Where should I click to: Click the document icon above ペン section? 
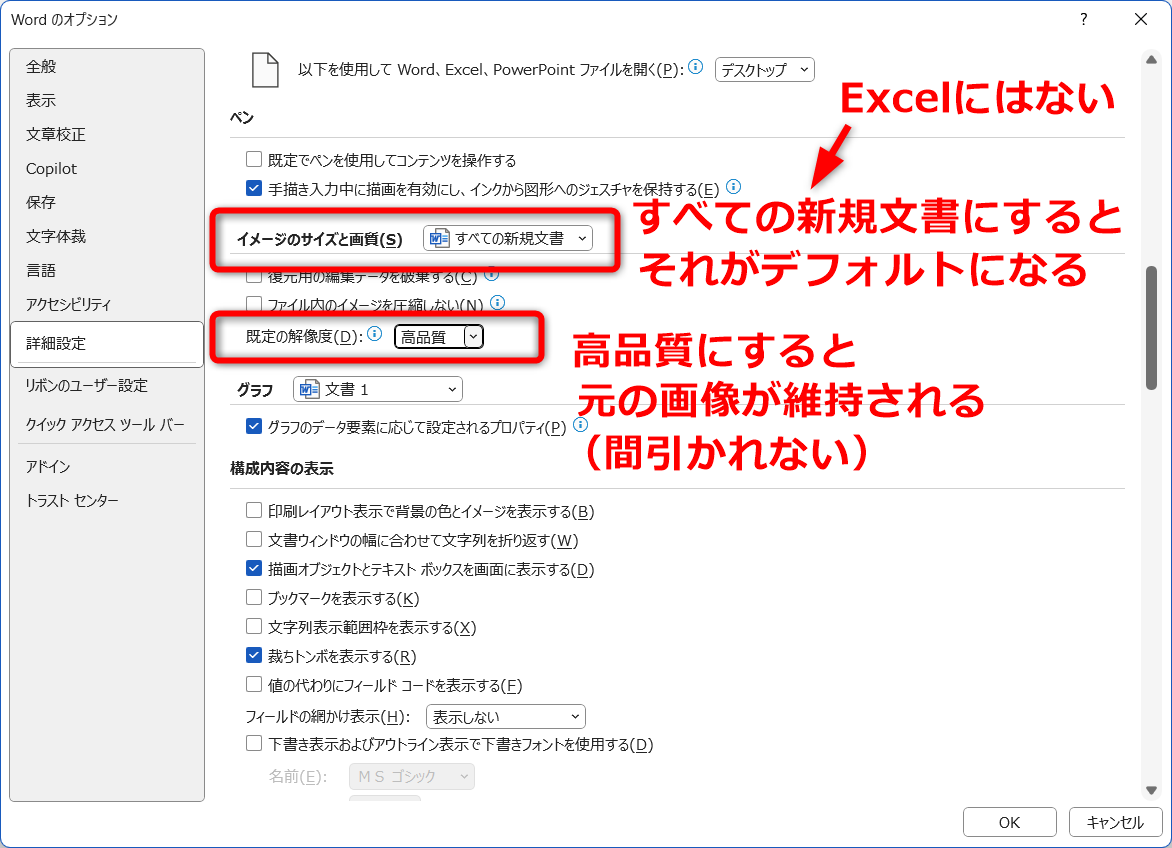tap(265, 70)
